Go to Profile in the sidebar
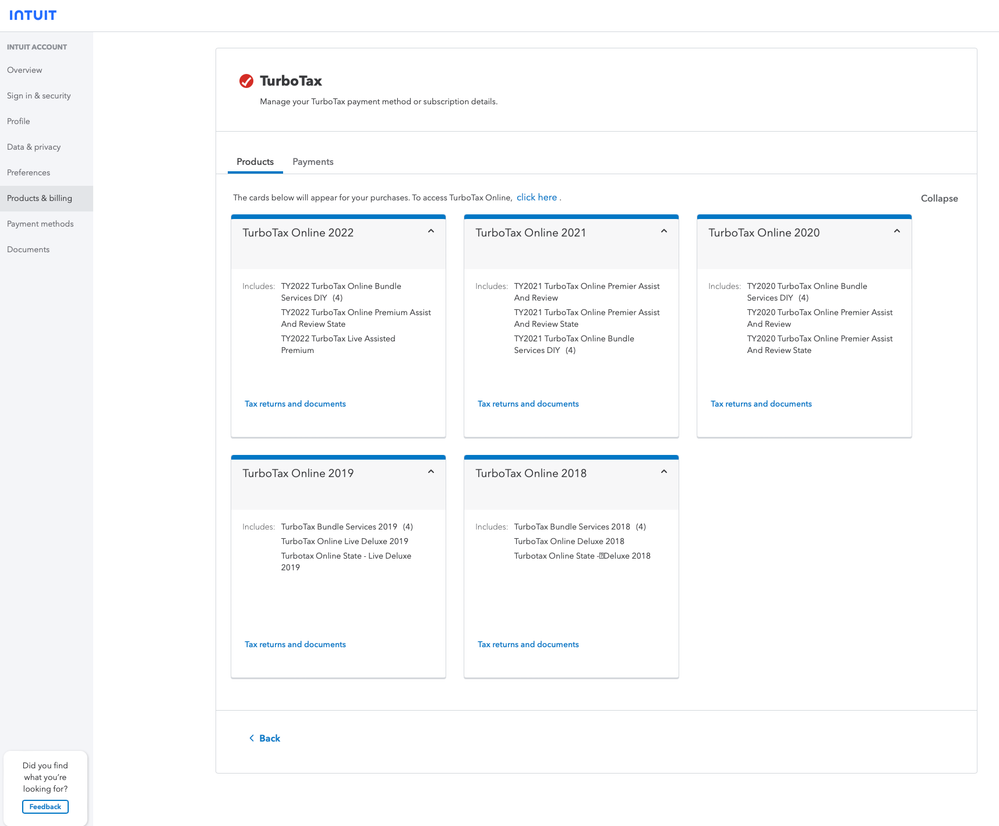Image resolution: width=999 pixels, height=826 pixels. tap(47, 121)
